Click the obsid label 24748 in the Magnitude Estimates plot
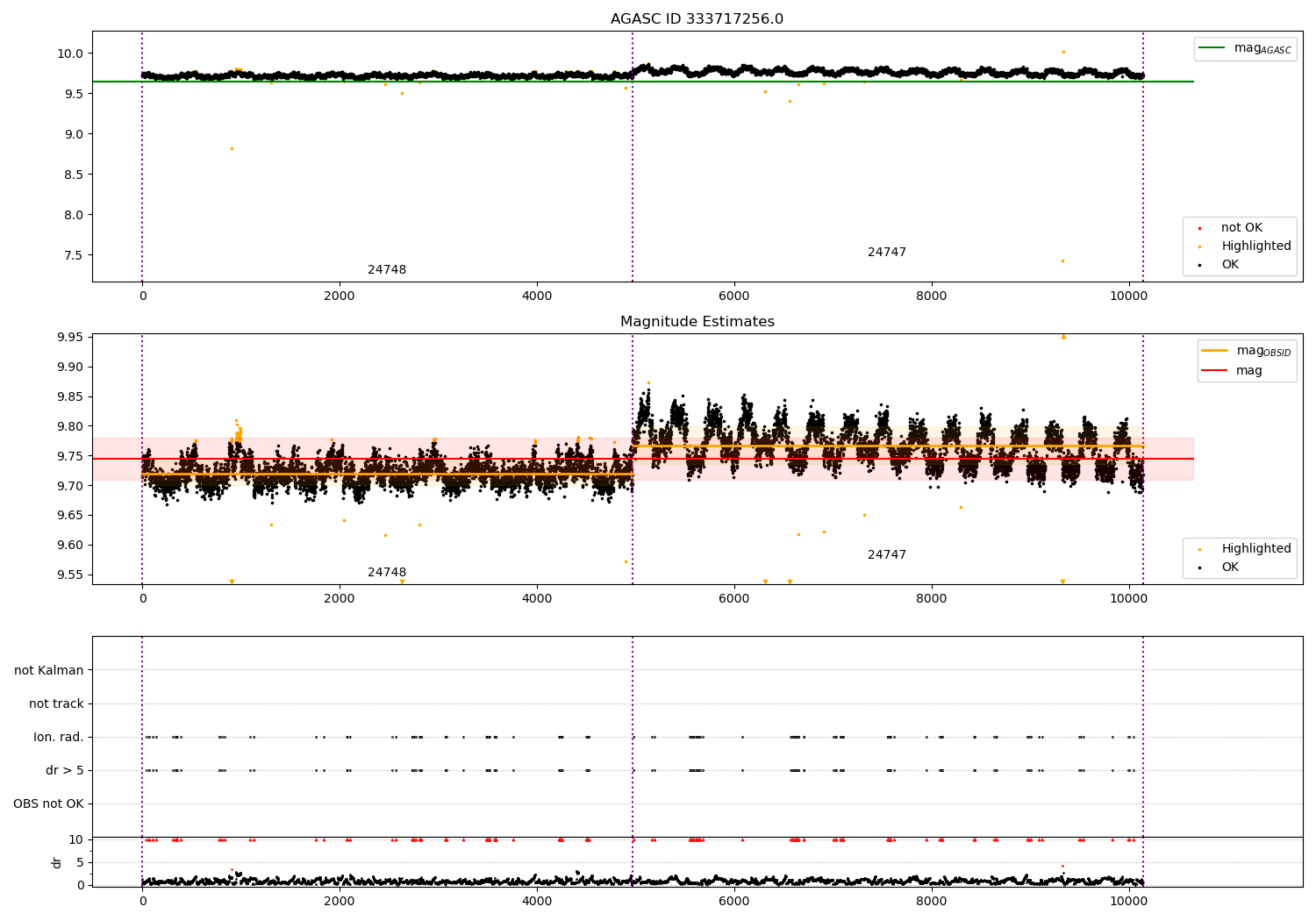This screenshot has width=1316, height=921. pos(387,573)
